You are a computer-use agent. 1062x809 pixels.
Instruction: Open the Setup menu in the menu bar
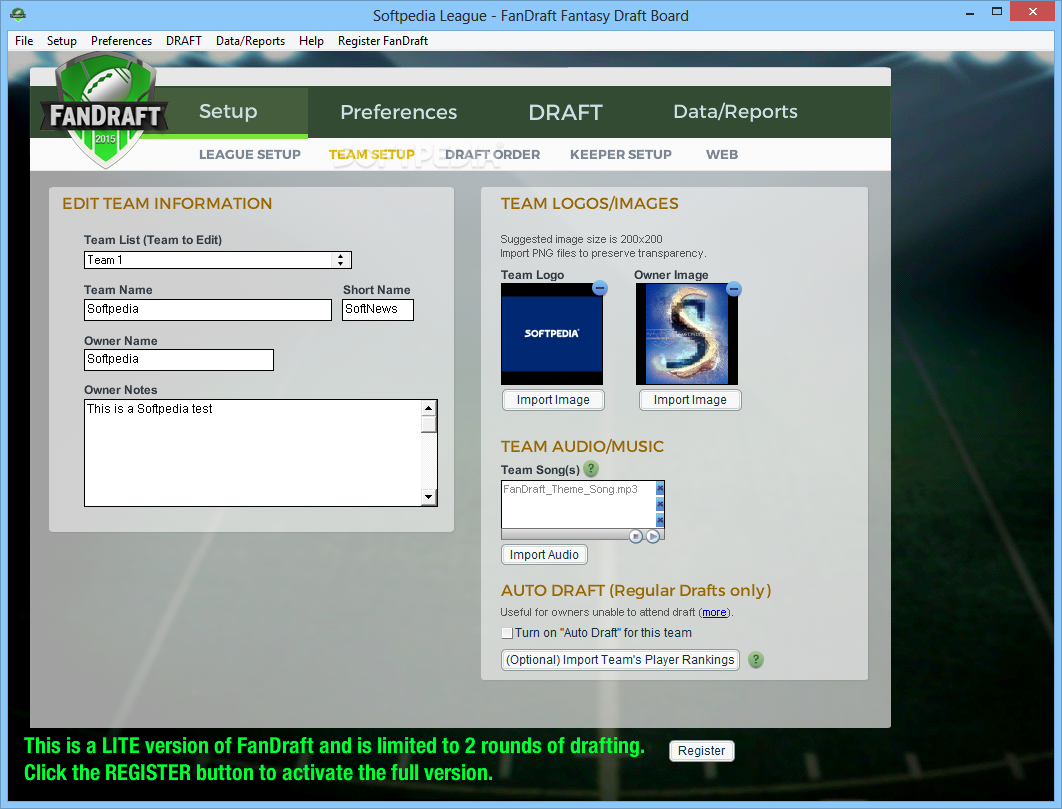62,41
